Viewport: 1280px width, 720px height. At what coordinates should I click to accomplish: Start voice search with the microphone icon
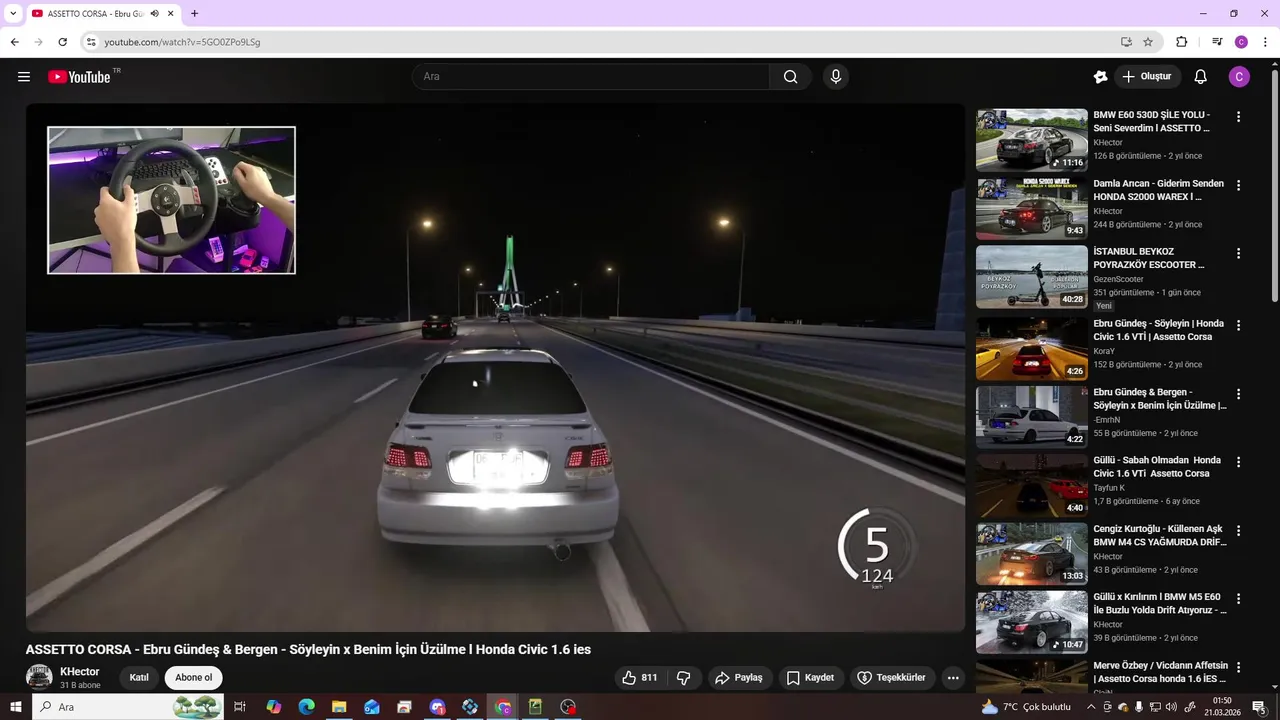coord(836,77)
